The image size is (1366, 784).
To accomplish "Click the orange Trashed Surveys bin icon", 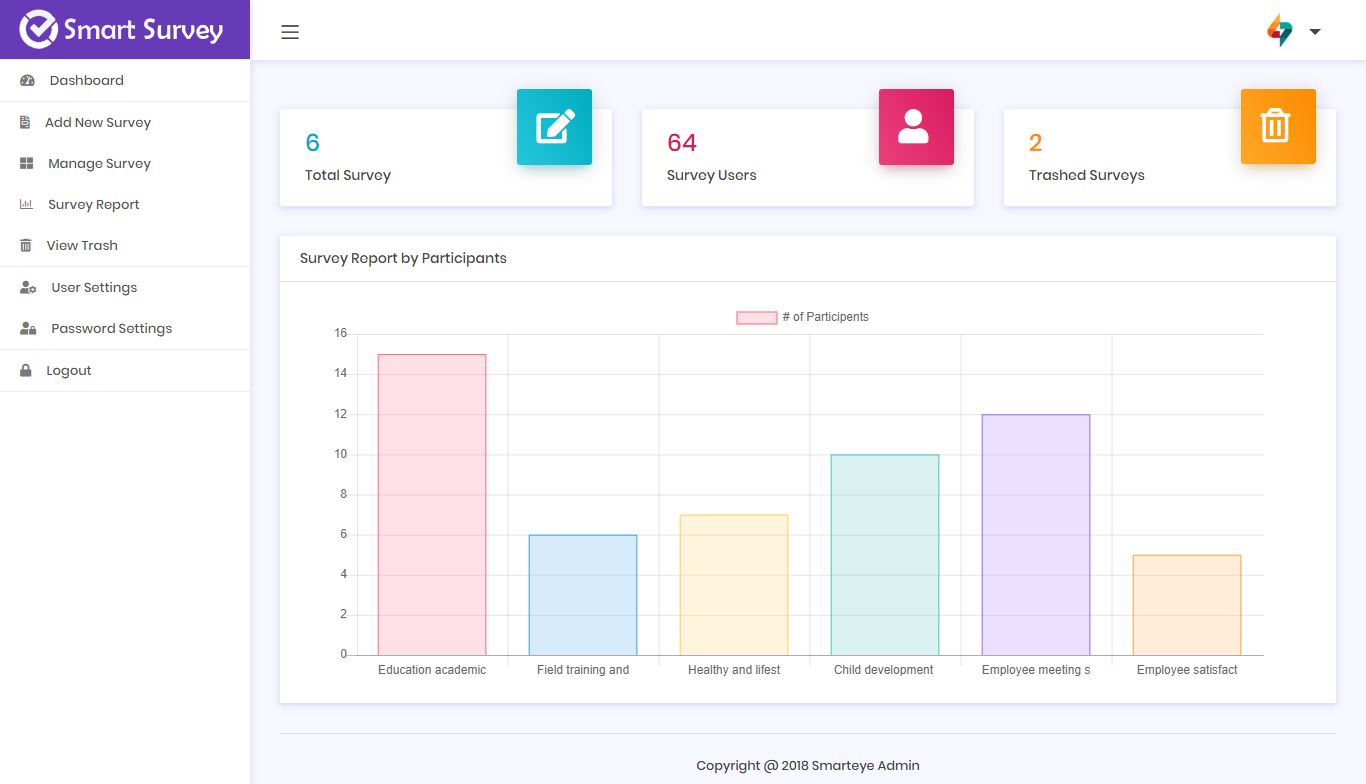I will pos(1278,127).
